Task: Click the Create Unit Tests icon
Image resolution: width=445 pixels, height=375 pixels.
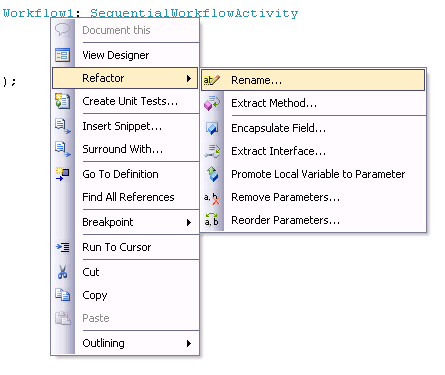Action: (x=62, y=101)
